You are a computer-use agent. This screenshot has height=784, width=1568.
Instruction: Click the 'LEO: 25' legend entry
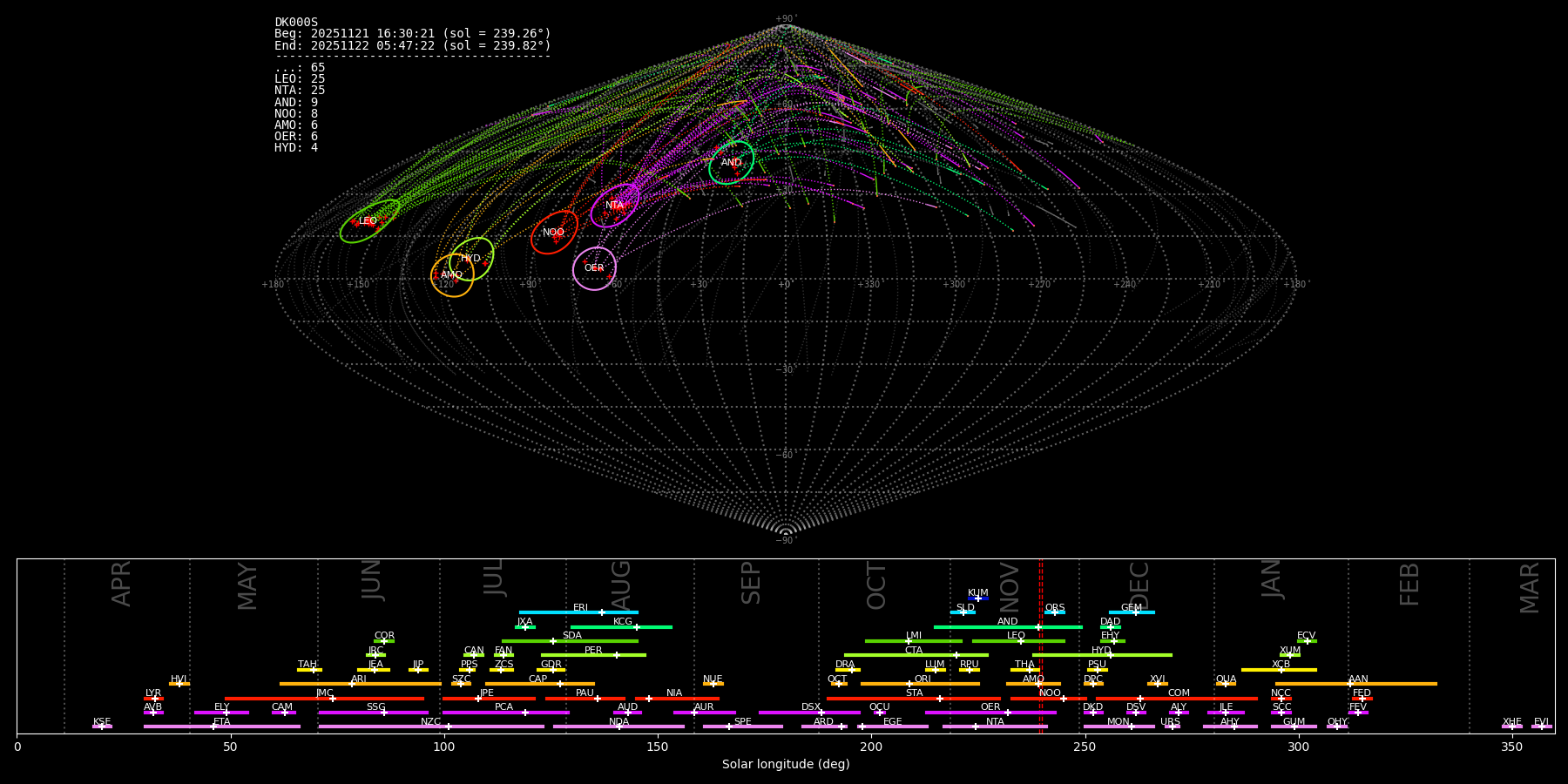point(300,79)
